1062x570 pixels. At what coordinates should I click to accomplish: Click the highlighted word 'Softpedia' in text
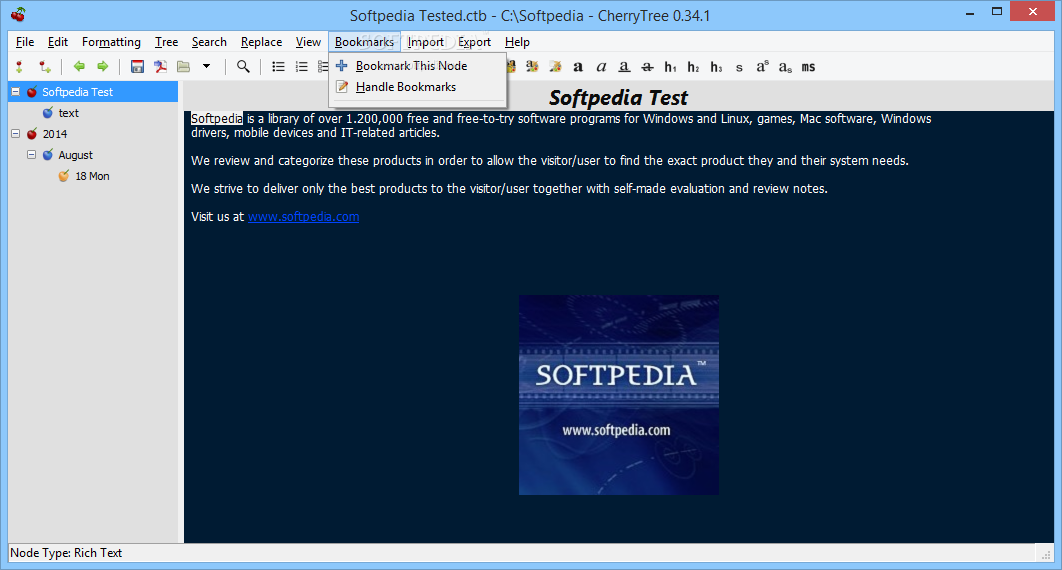217,118
